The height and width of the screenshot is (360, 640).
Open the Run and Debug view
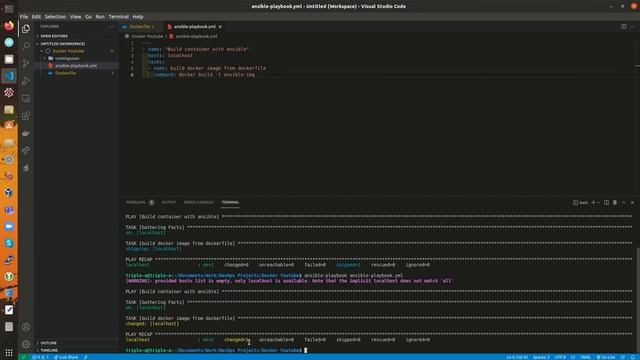(x=26, y=81)
